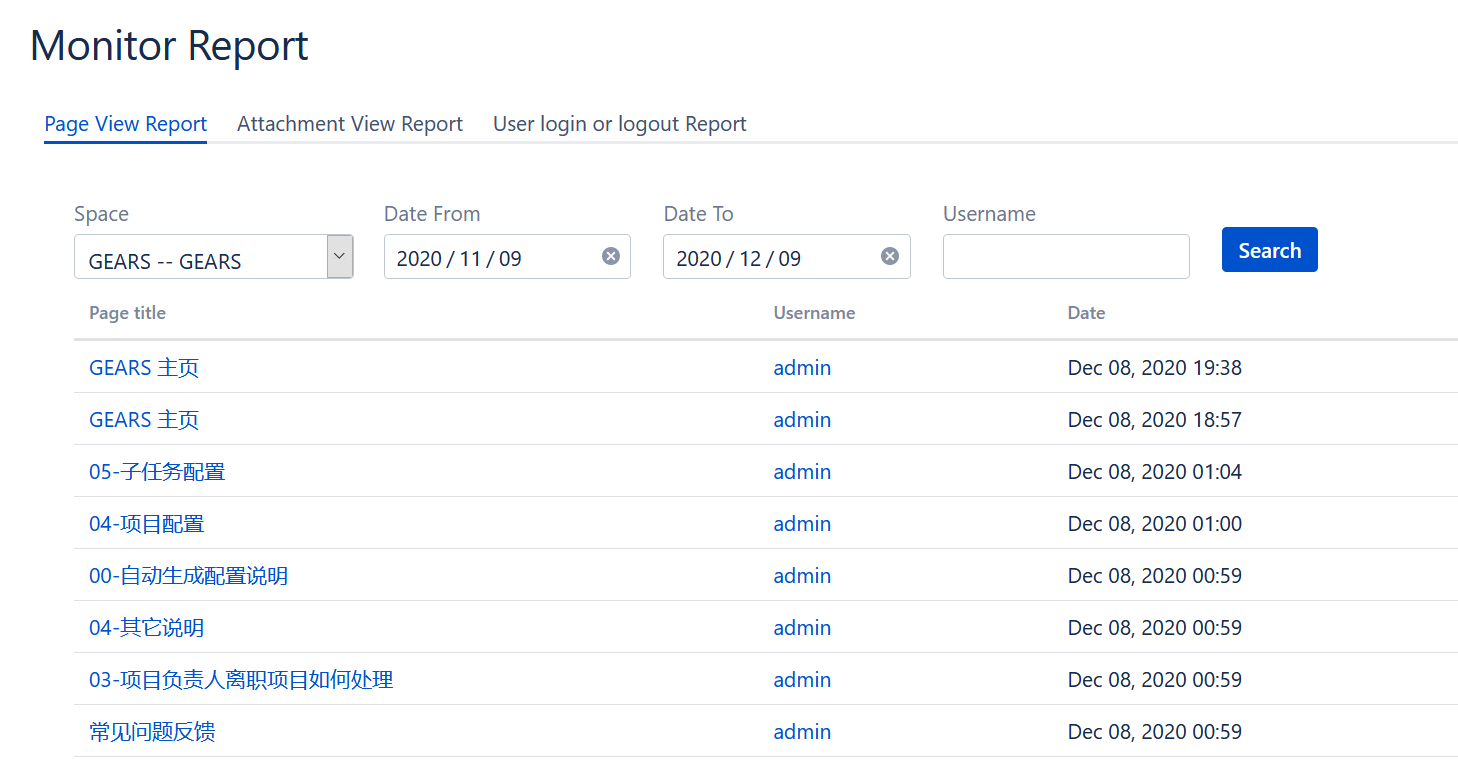1458x767 pixels.
Task: Switch to Page View Report tab
Action: (x=126, y=124)
